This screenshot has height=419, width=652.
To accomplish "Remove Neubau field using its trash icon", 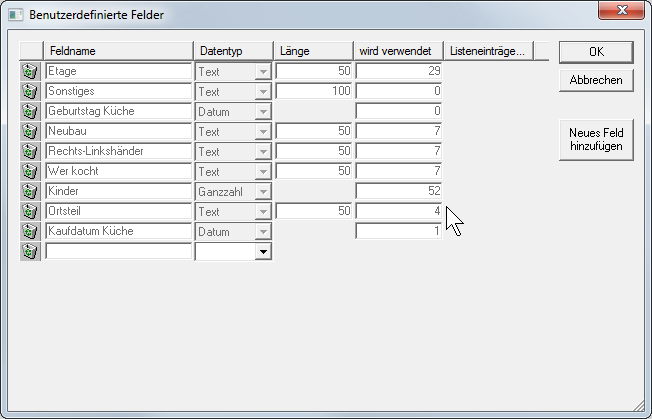I will (30, 132).
